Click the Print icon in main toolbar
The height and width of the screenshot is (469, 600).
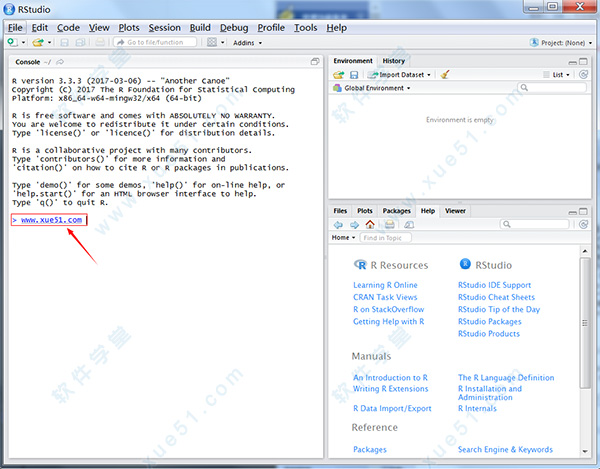(100, 42)
